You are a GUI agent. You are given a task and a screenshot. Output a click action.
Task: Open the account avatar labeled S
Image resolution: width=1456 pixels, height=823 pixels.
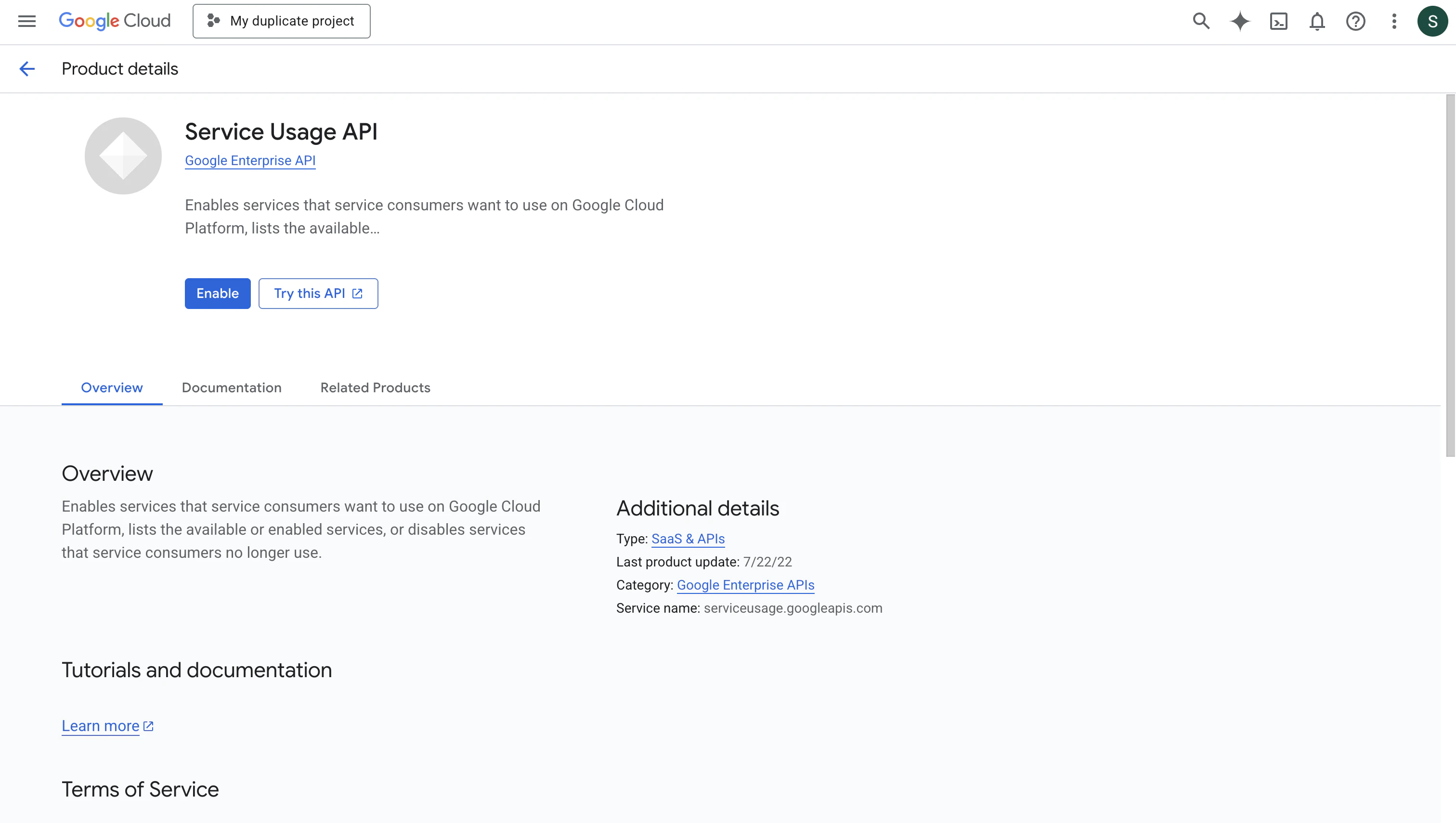1432,22
